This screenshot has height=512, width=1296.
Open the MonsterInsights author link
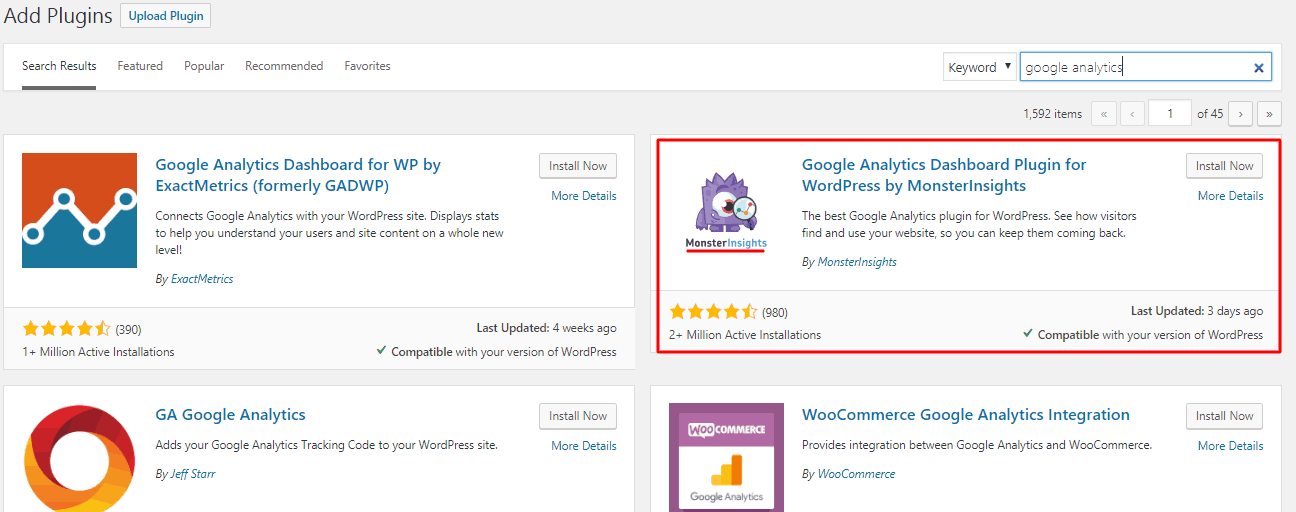[x=857, y=262]
